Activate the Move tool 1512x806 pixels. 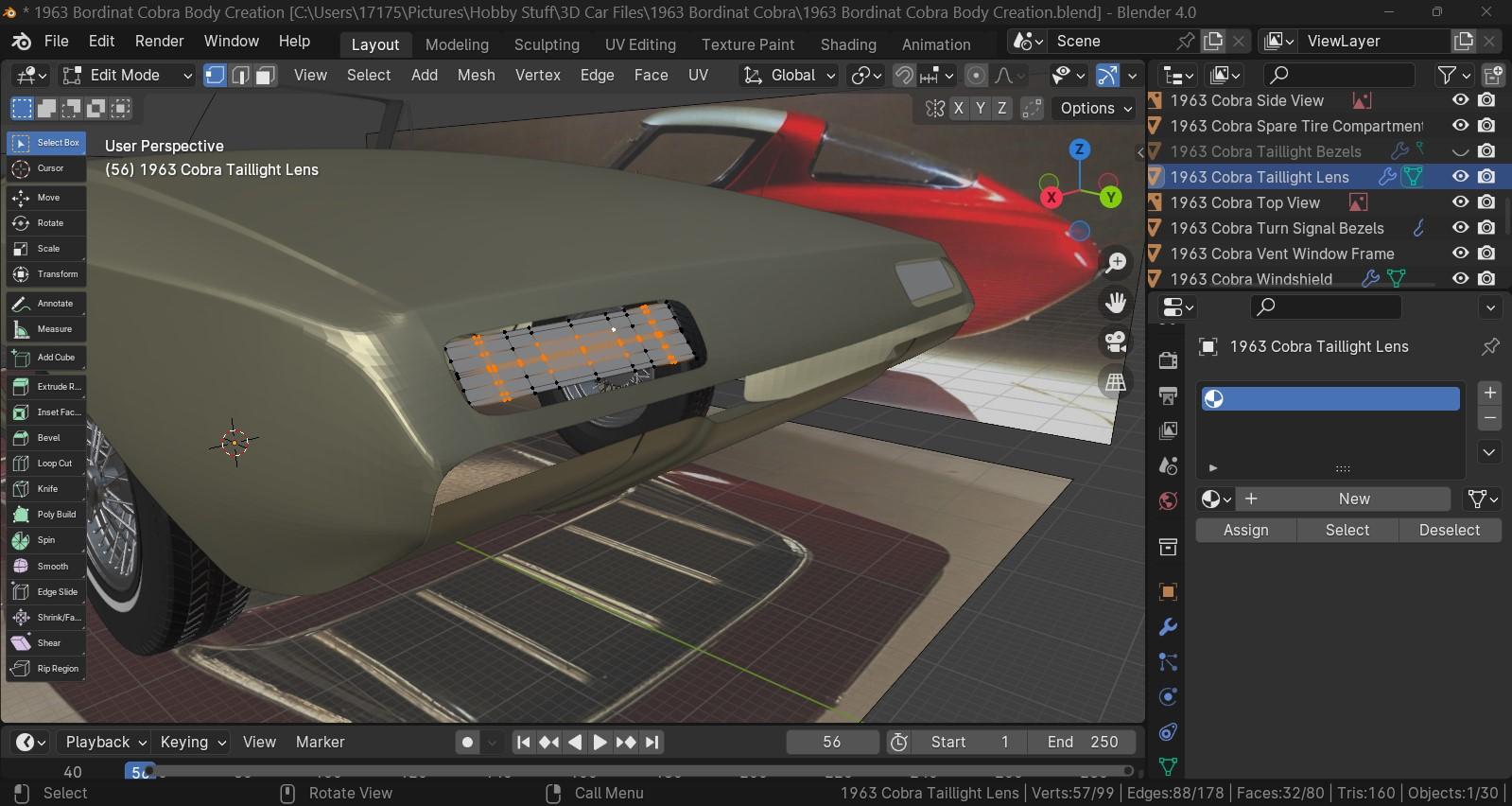coord(45,198)
